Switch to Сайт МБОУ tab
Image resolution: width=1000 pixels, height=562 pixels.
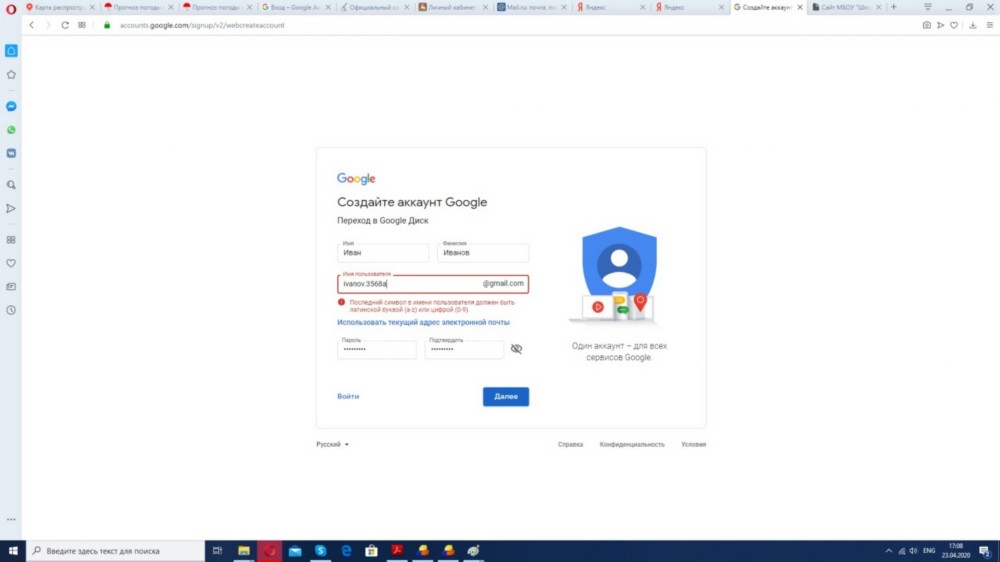point(845,7)
